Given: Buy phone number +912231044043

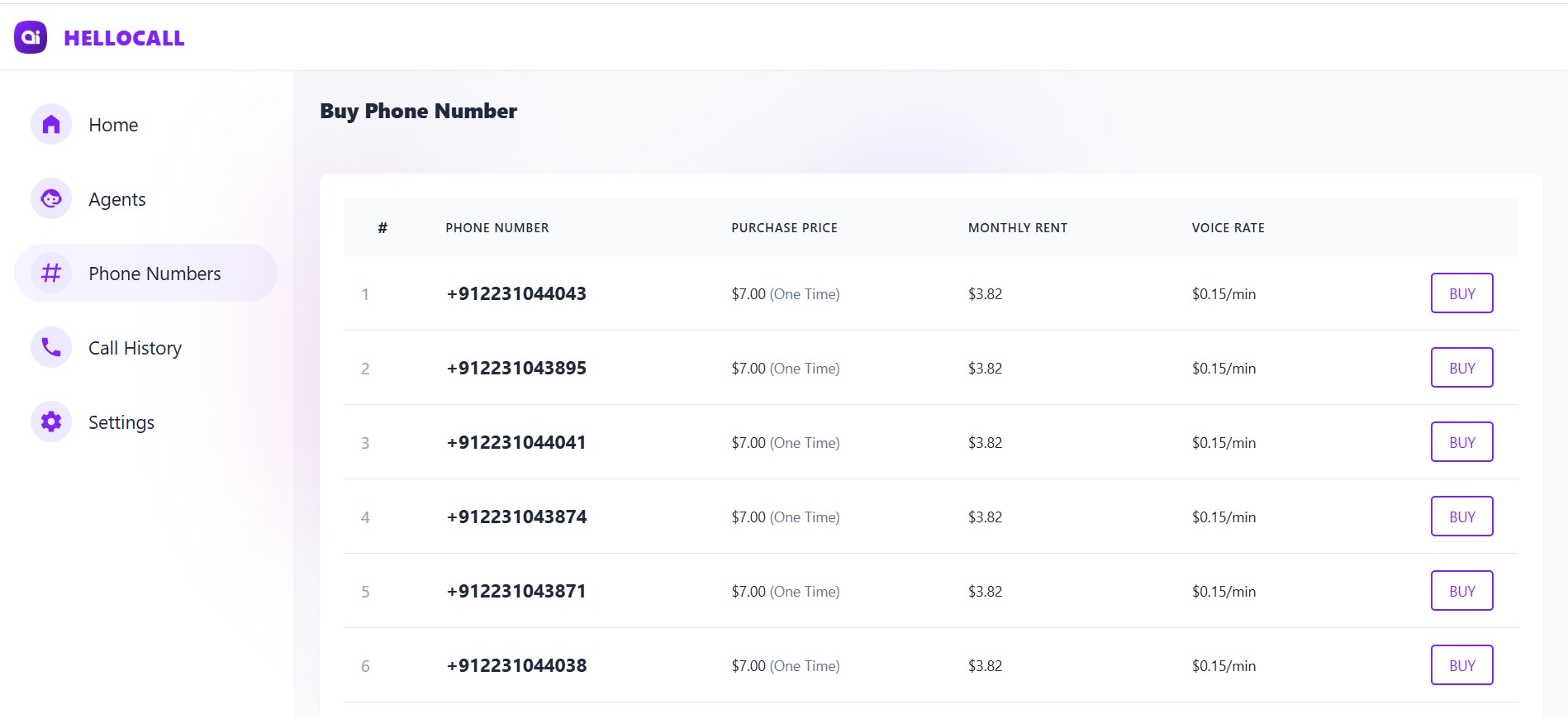Looking at the screenshot, I should [1461, 293].
